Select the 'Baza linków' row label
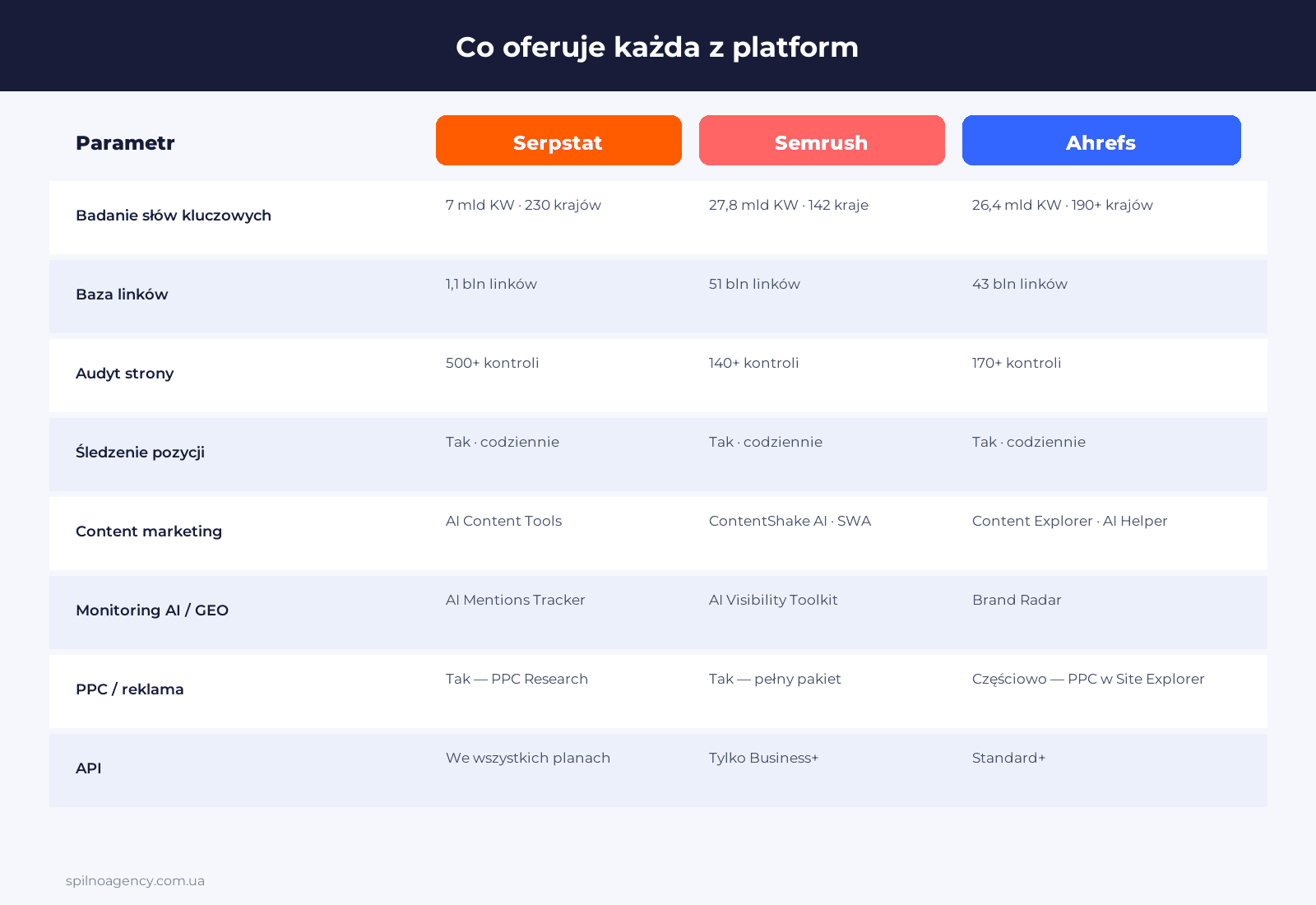The height and width of the screenshot is (905, 1316). [122, 295]
